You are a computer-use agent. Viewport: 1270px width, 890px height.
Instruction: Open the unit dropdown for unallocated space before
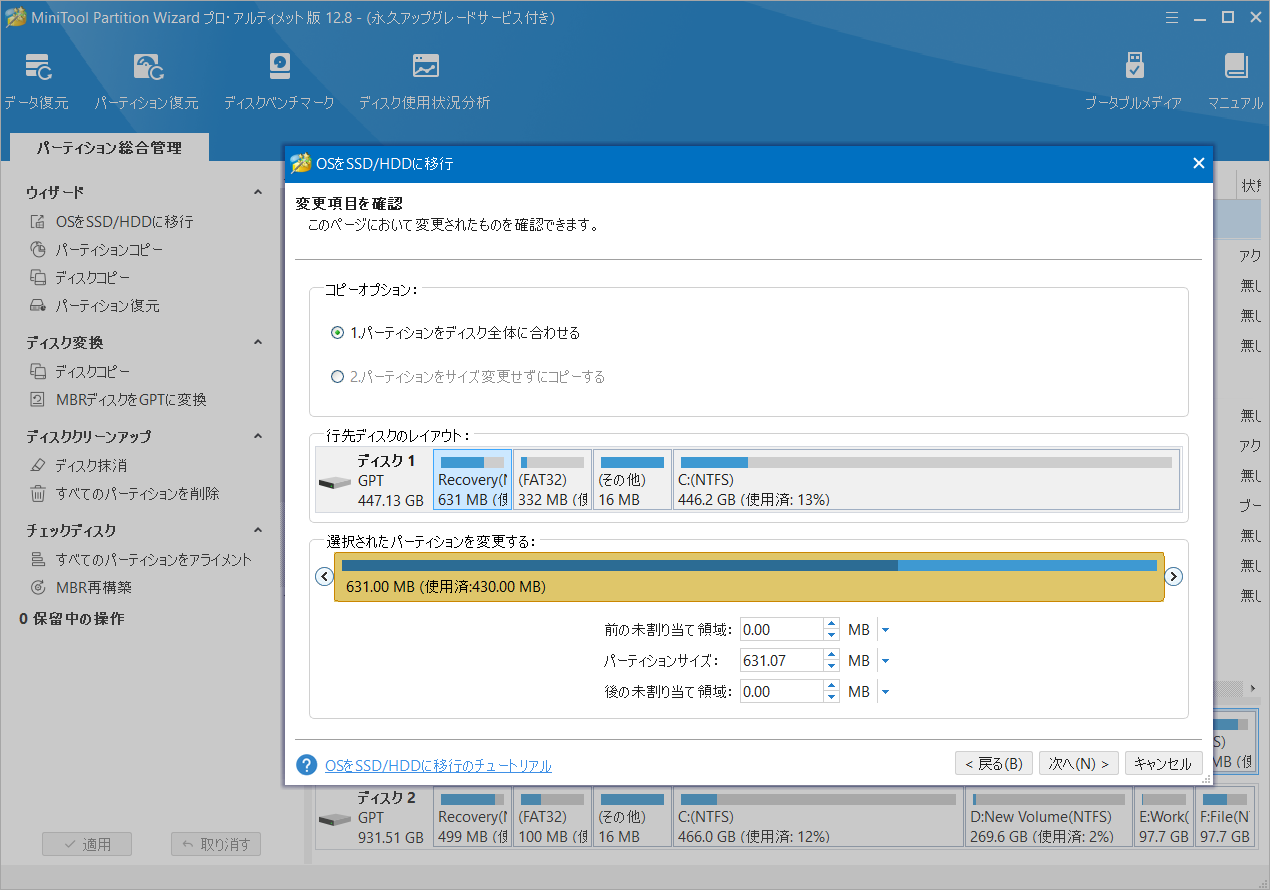tap(885, 631)
